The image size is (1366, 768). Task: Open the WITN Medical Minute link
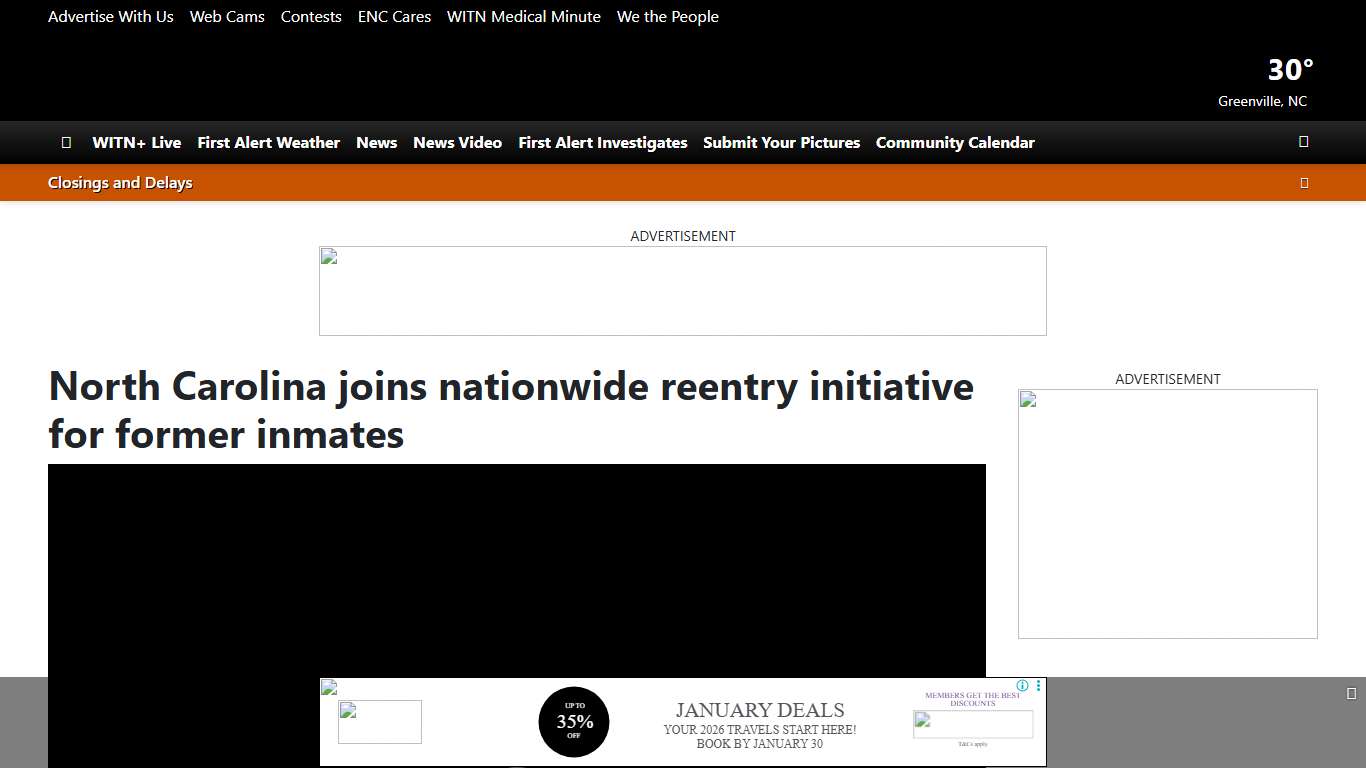[x=523, y=16]
